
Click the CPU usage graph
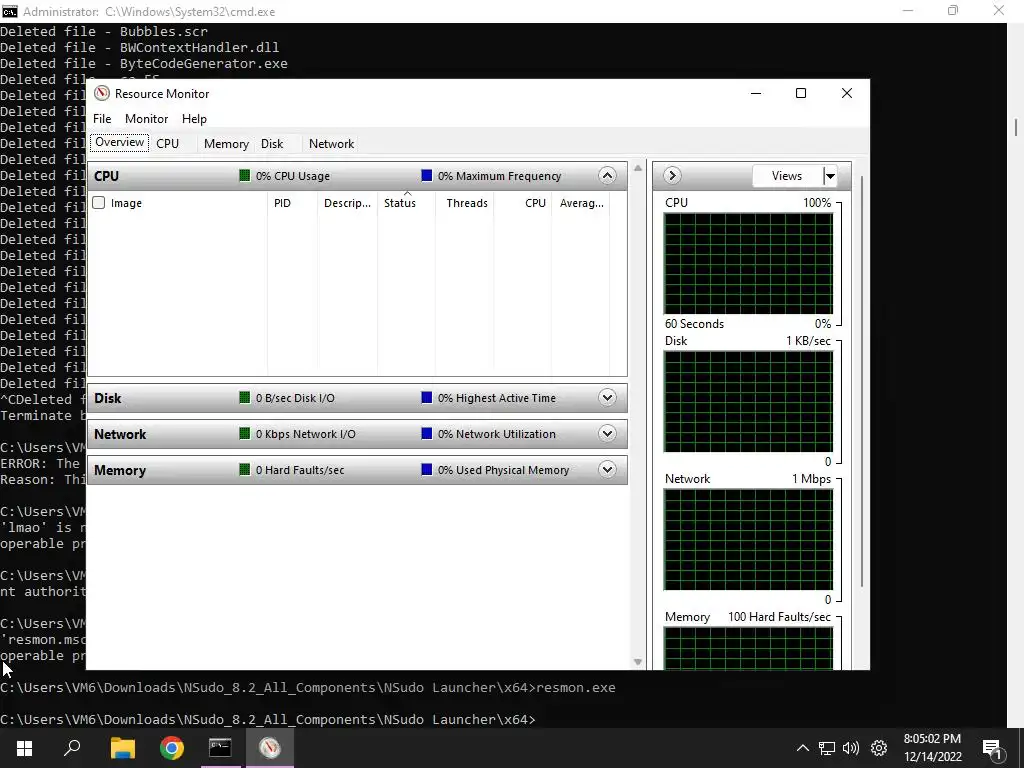748,264
